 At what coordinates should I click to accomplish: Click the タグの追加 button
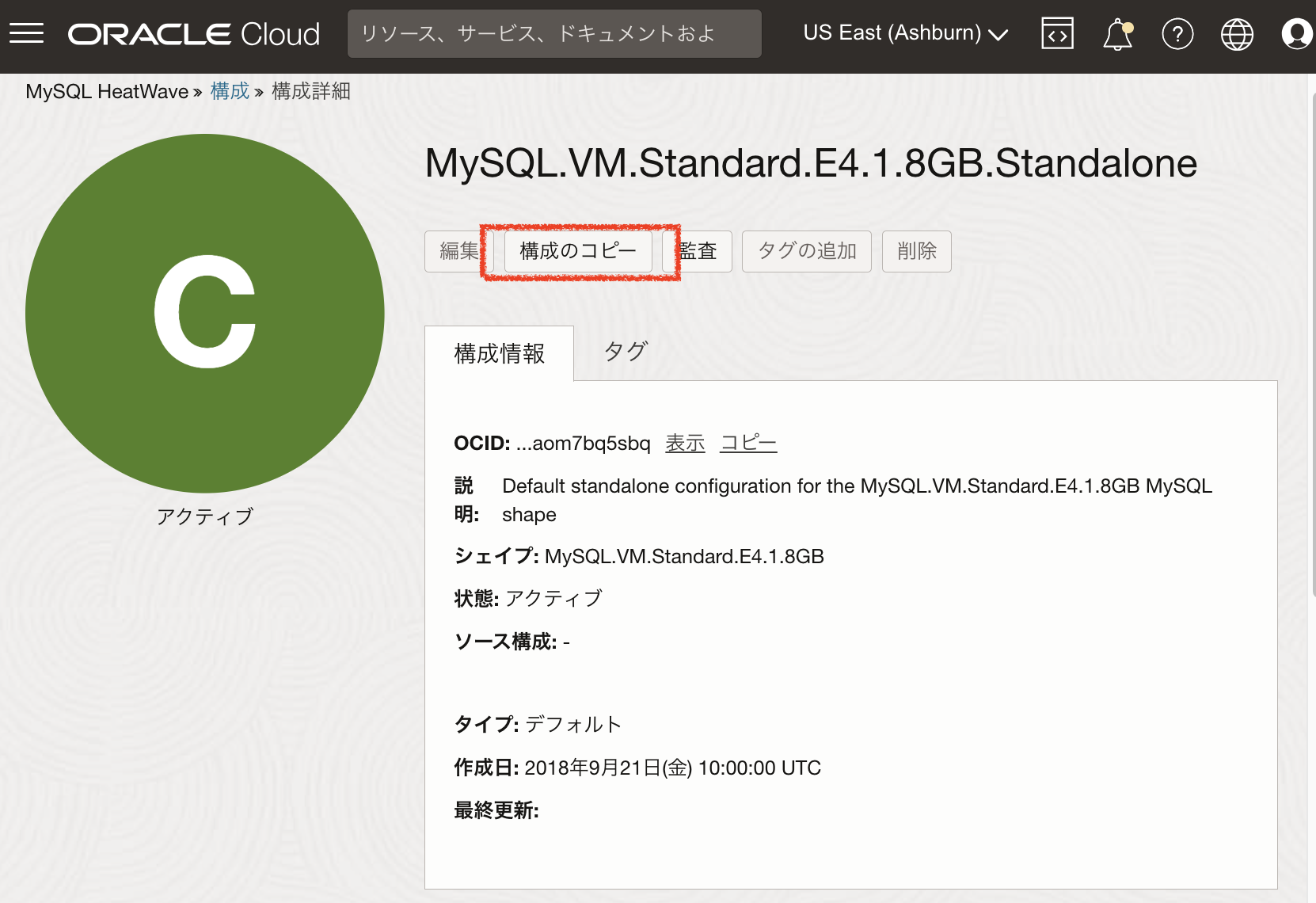[806, 251]
